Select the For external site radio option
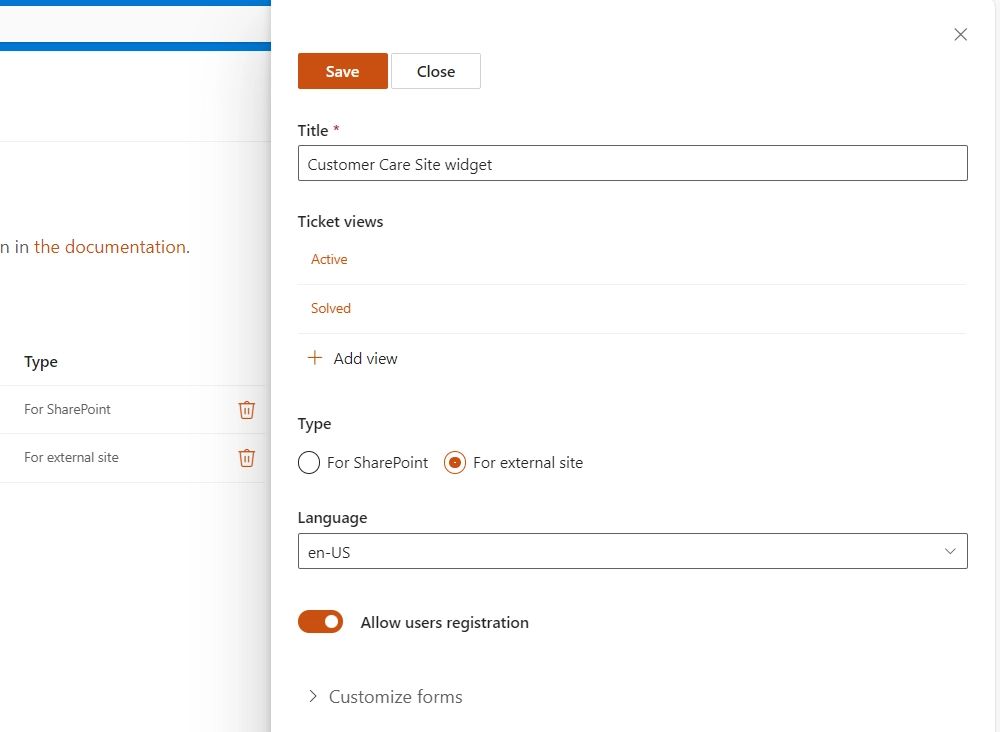Viewport: 1000px width, 732px height. (455, 462)
